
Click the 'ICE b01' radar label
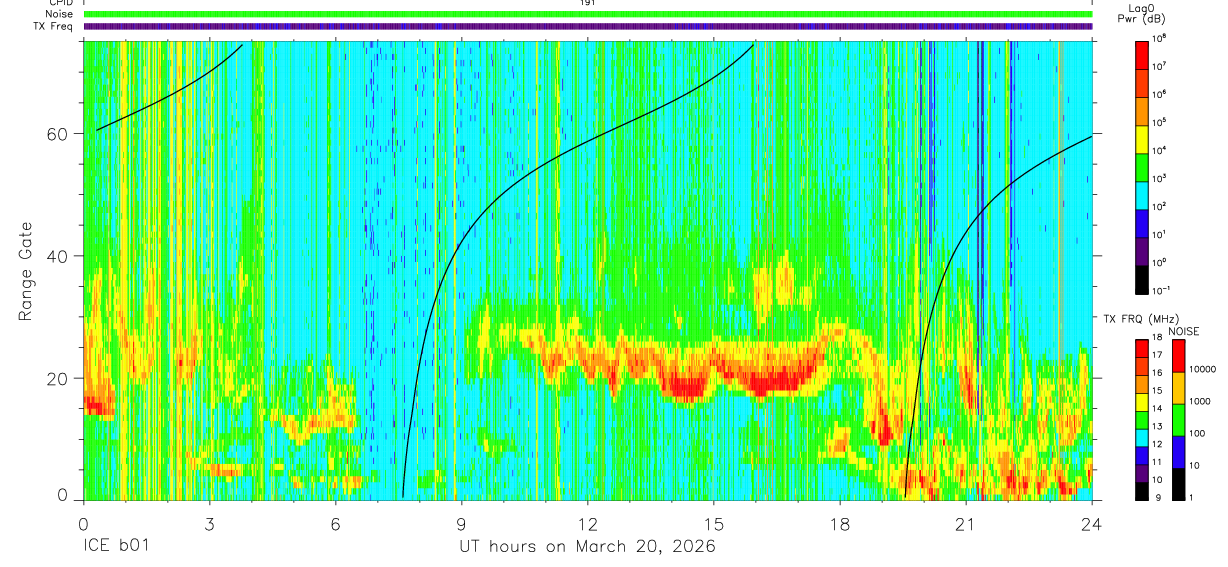pos(115,547)
